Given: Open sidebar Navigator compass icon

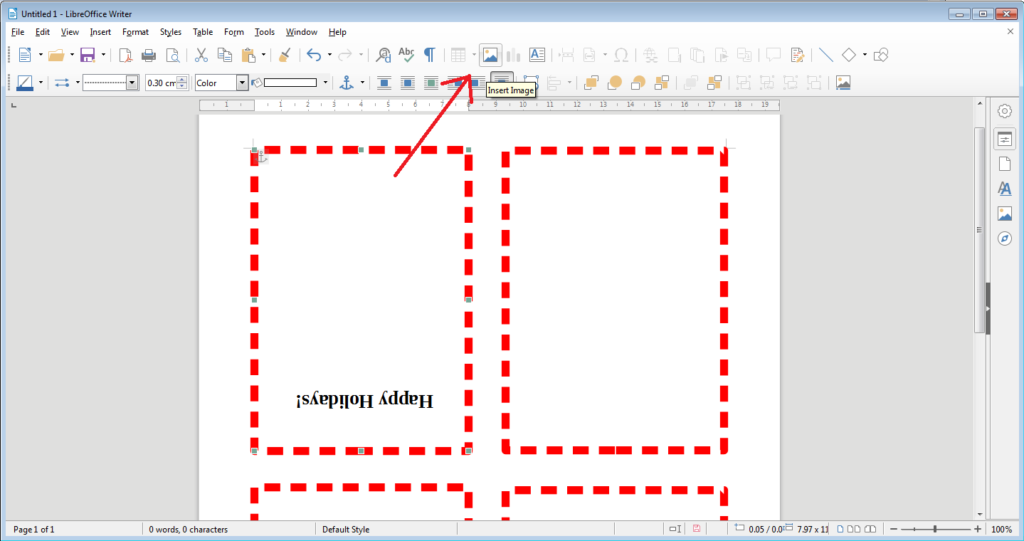Looking at the screenshot, I should [x=1004, y=238].
